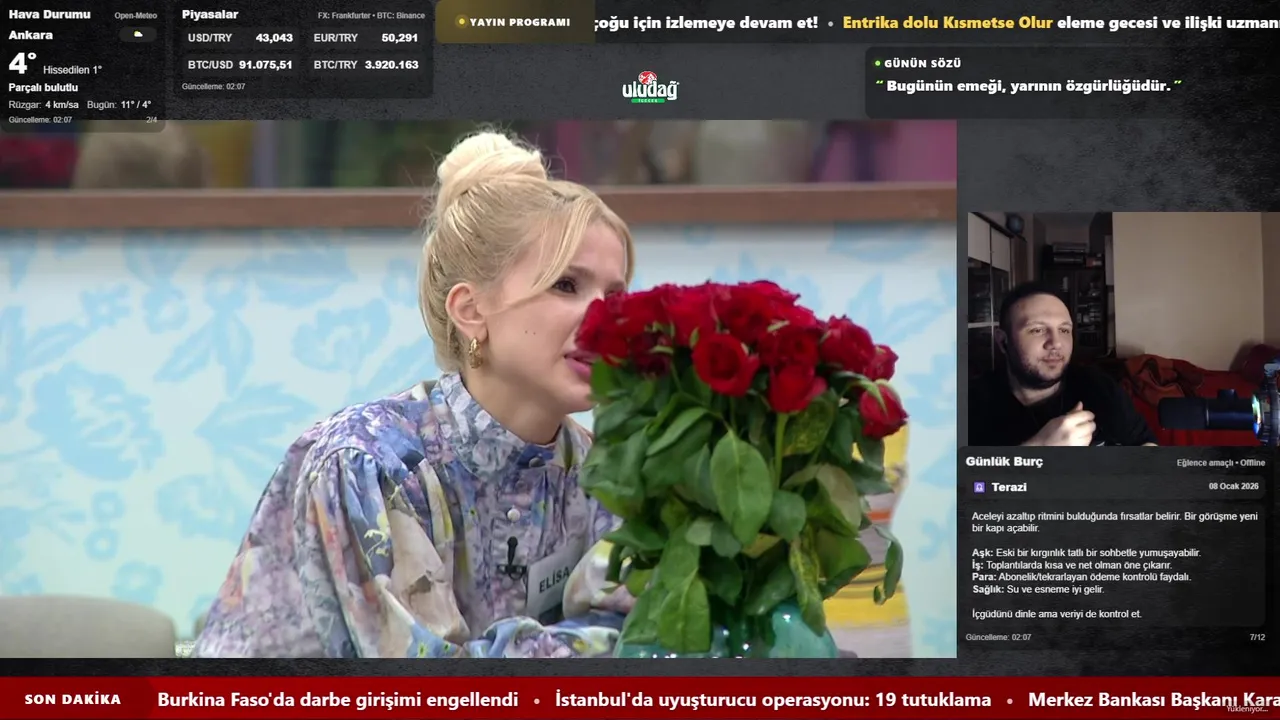1280x720 pixels.
Task: Click the Aşk horoscope line
Action: coord(1086,553)
